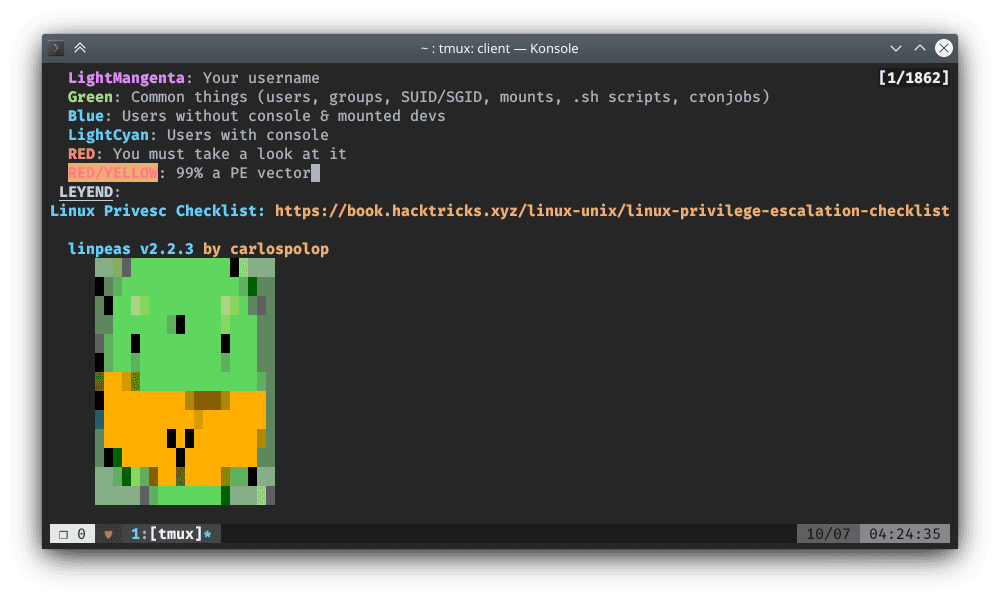The width and height of the screenshot is (1000, 599).
Task: Click the 'carlospolop' author name
Action: tap(279, 249)
